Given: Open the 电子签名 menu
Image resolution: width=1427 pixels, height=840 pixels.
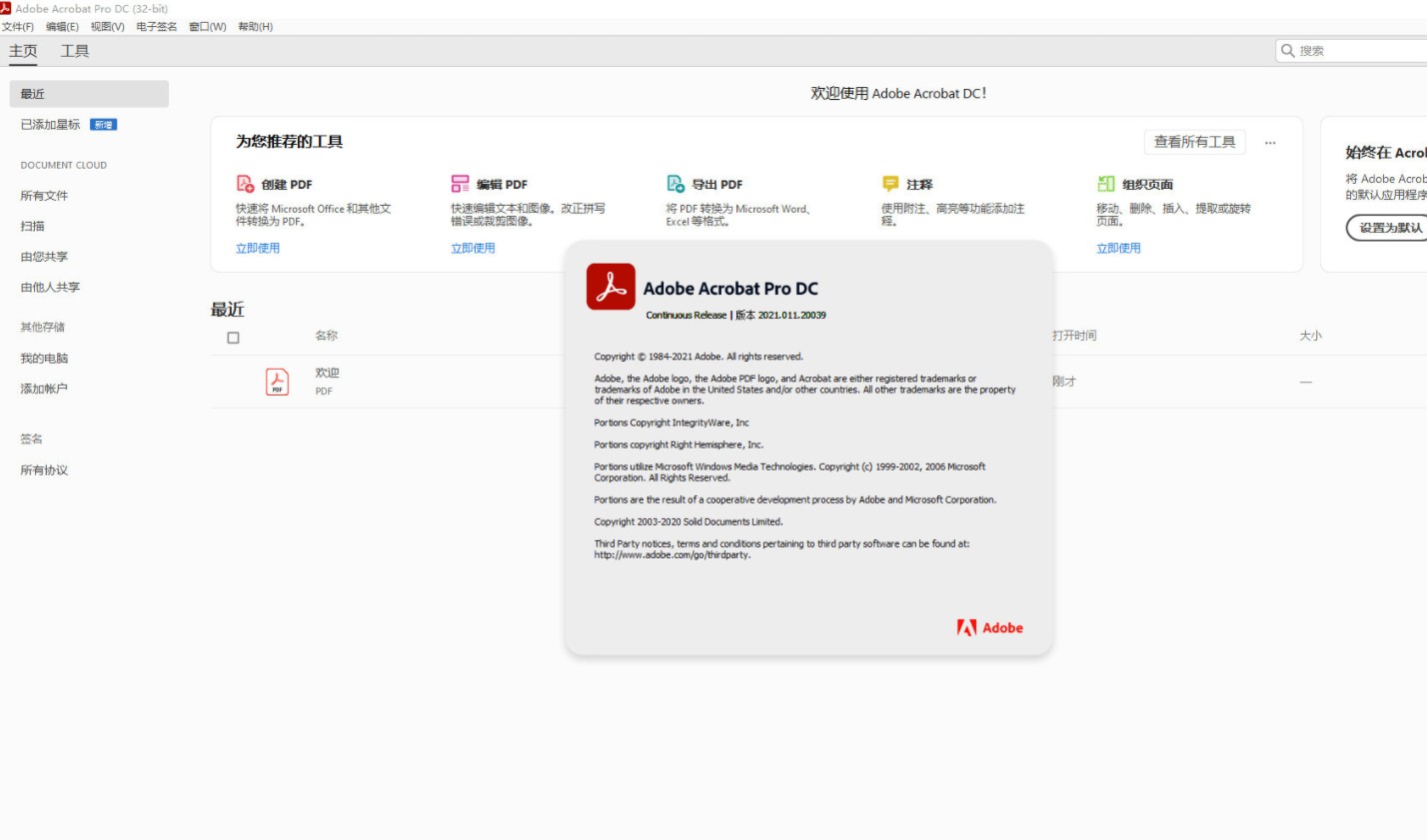Looking at the screenshot, I should (157, 27).
